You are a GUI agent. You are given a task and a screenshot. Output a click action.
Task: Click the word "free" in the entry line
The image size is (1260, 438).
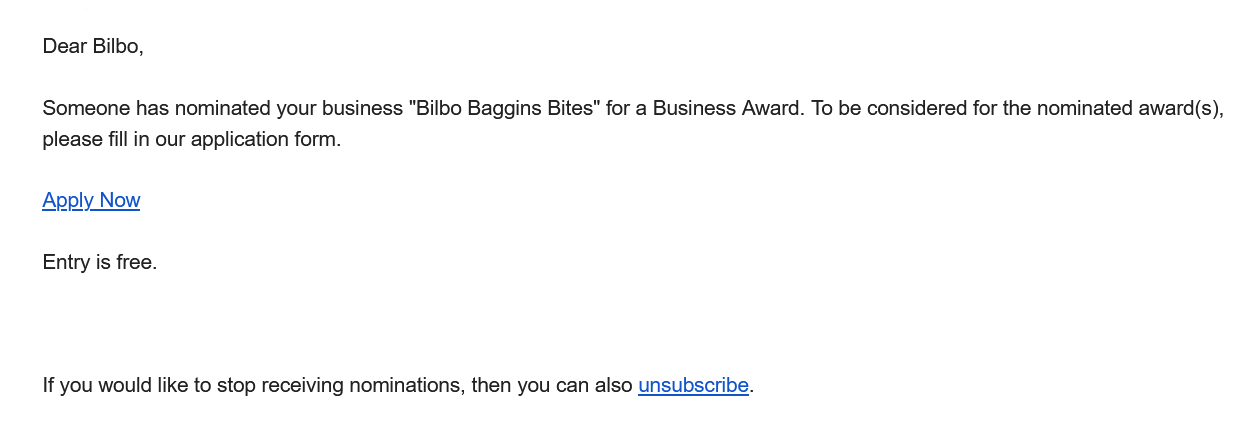click(136, 263)
